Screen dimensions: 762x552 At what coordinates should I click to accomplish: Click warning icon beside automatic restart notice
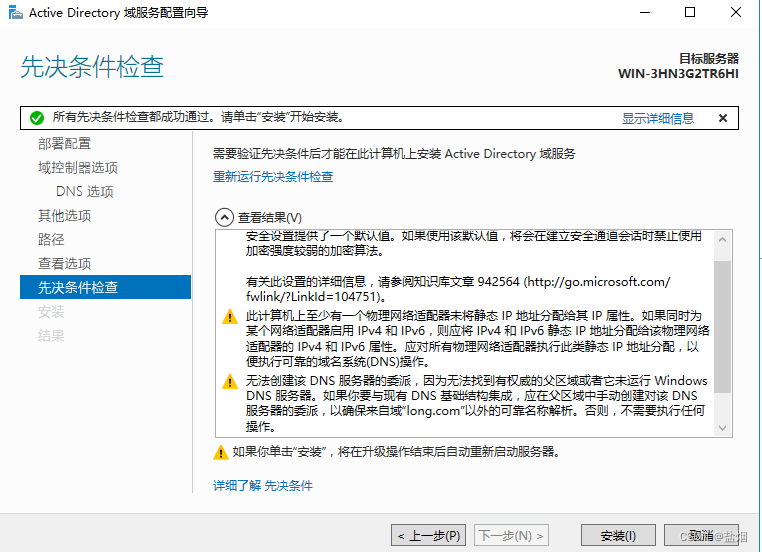click(x=221, y=452)
